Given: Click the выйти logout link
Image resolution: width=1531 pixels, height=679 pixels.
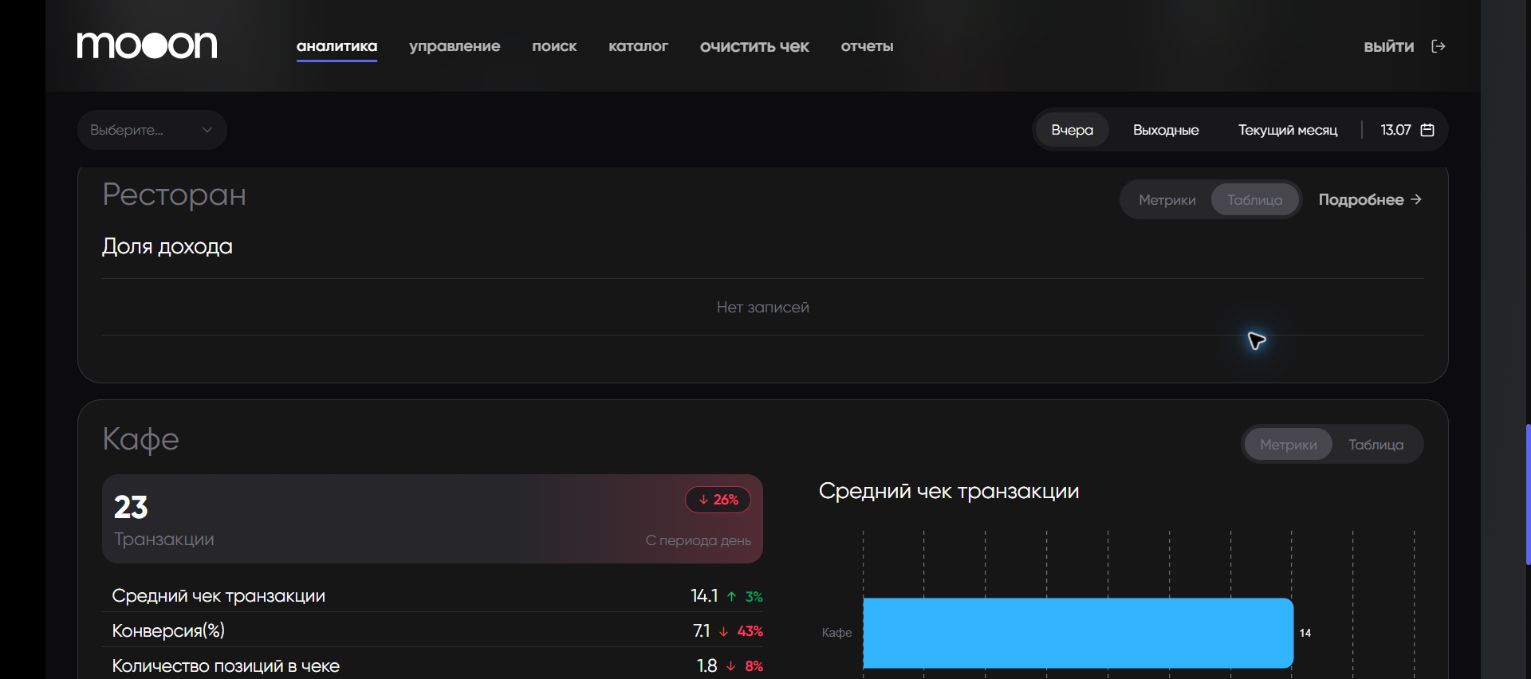Looking at the screenshot, I should coord(1389,46).
